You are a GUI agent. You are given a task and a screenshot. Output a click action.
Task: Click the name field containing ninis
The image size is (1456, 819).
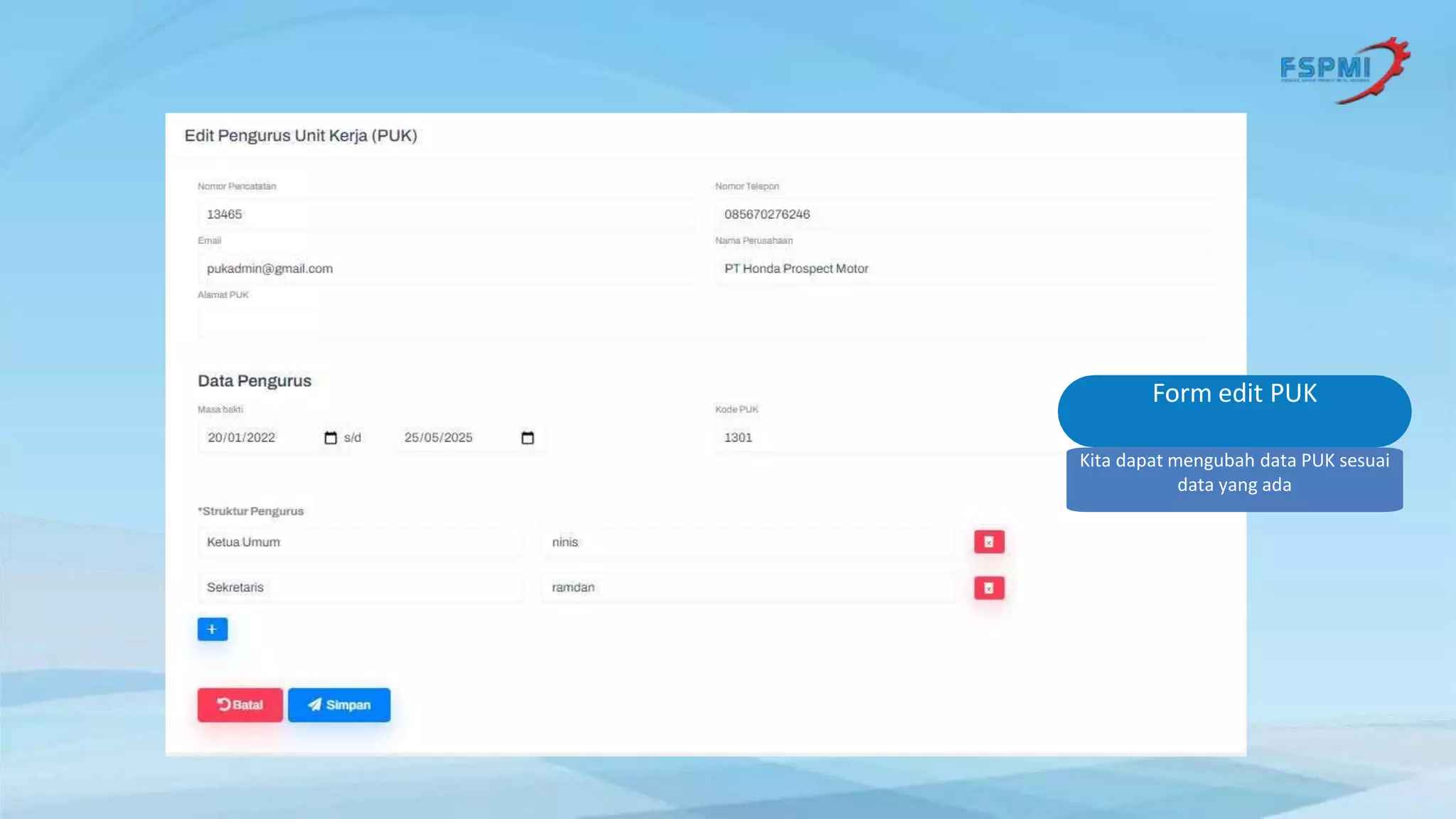point(748,542)
